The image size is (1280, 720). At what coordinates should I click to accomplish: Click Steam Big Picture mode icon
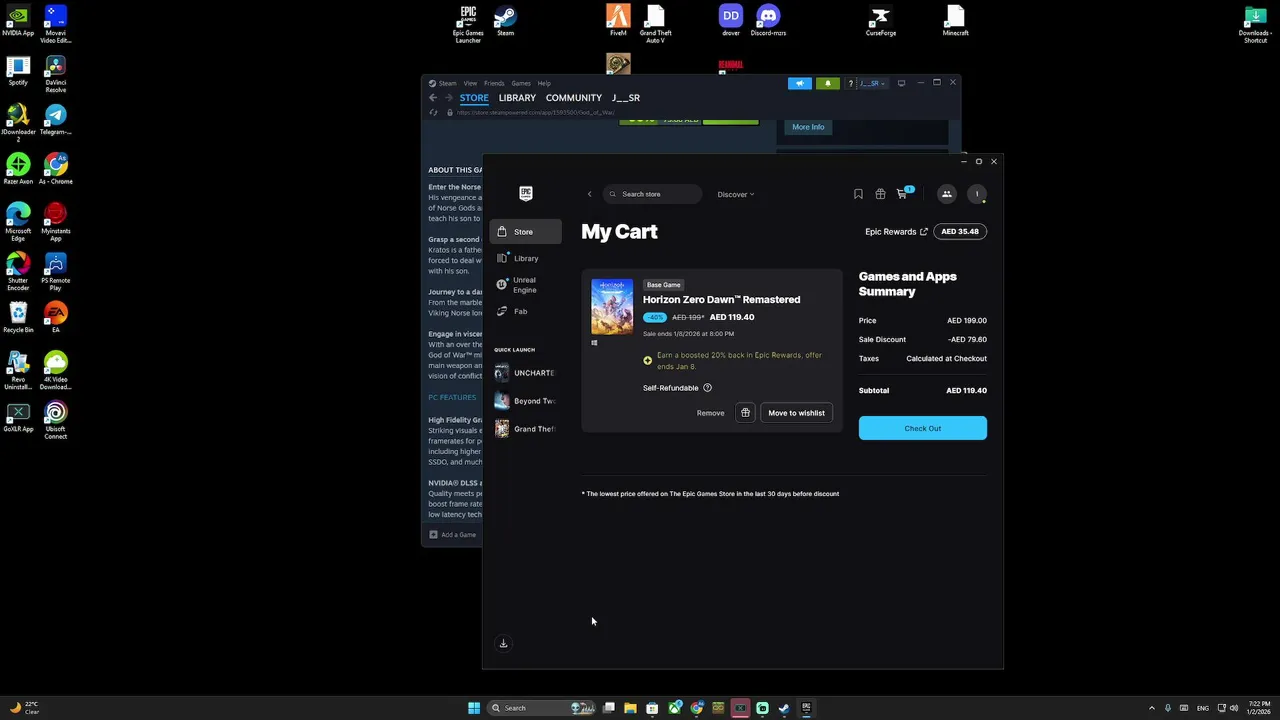coord(901,83)
